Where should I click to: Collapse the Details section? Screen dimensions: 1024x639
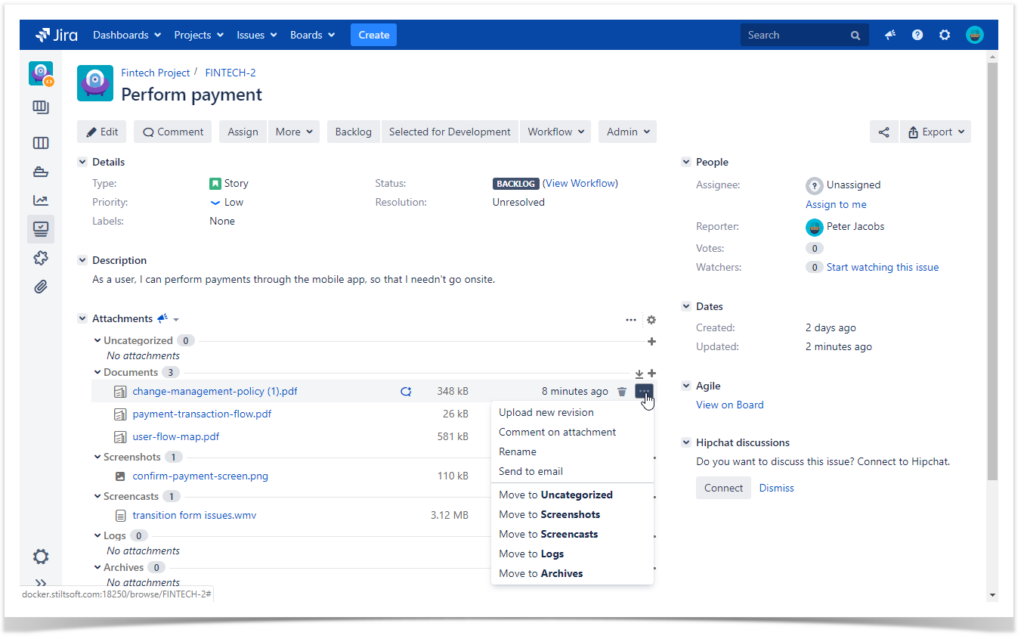coord(82,161)
